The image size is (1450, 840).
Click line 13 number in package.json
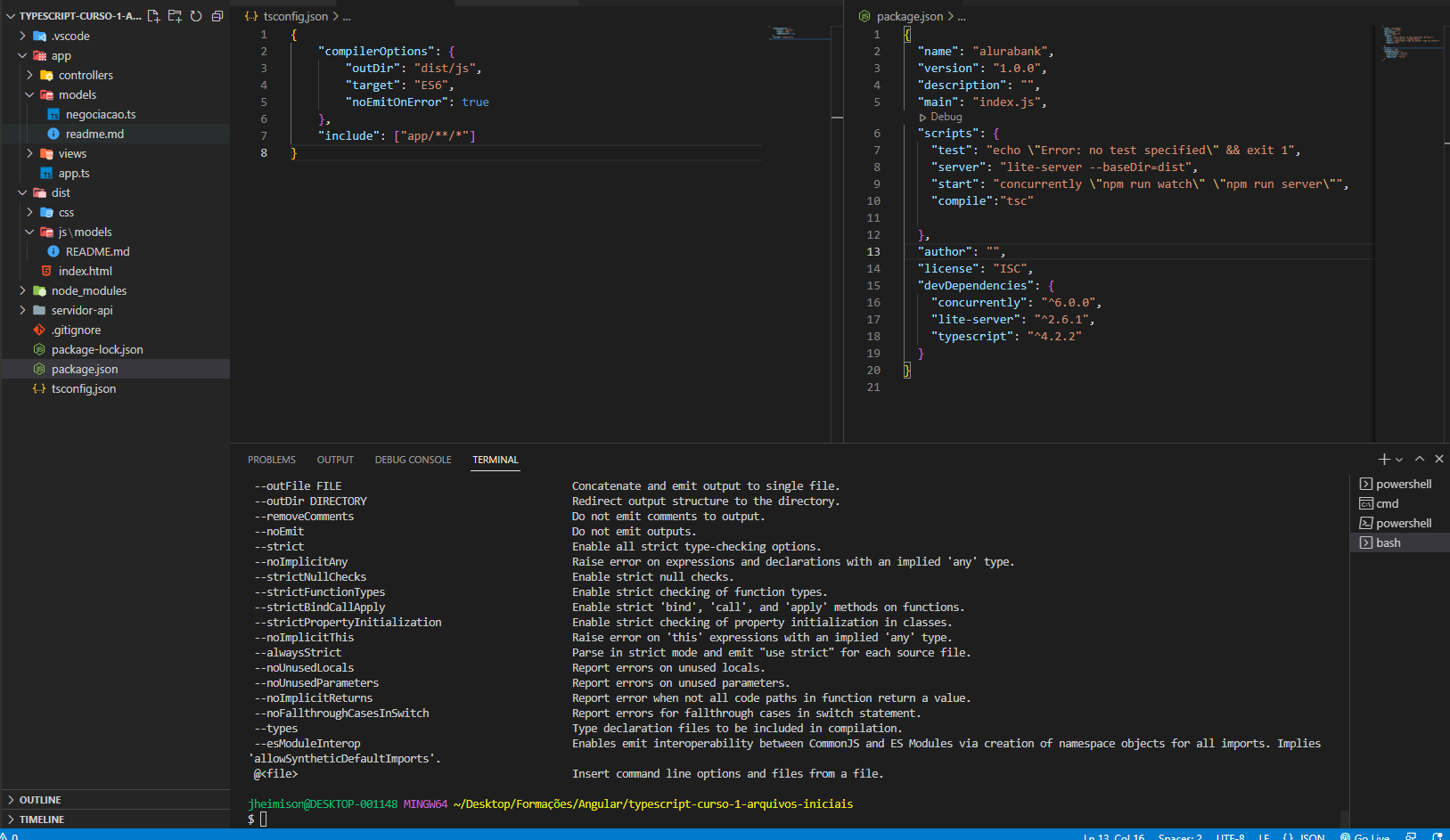click(873, 252)
